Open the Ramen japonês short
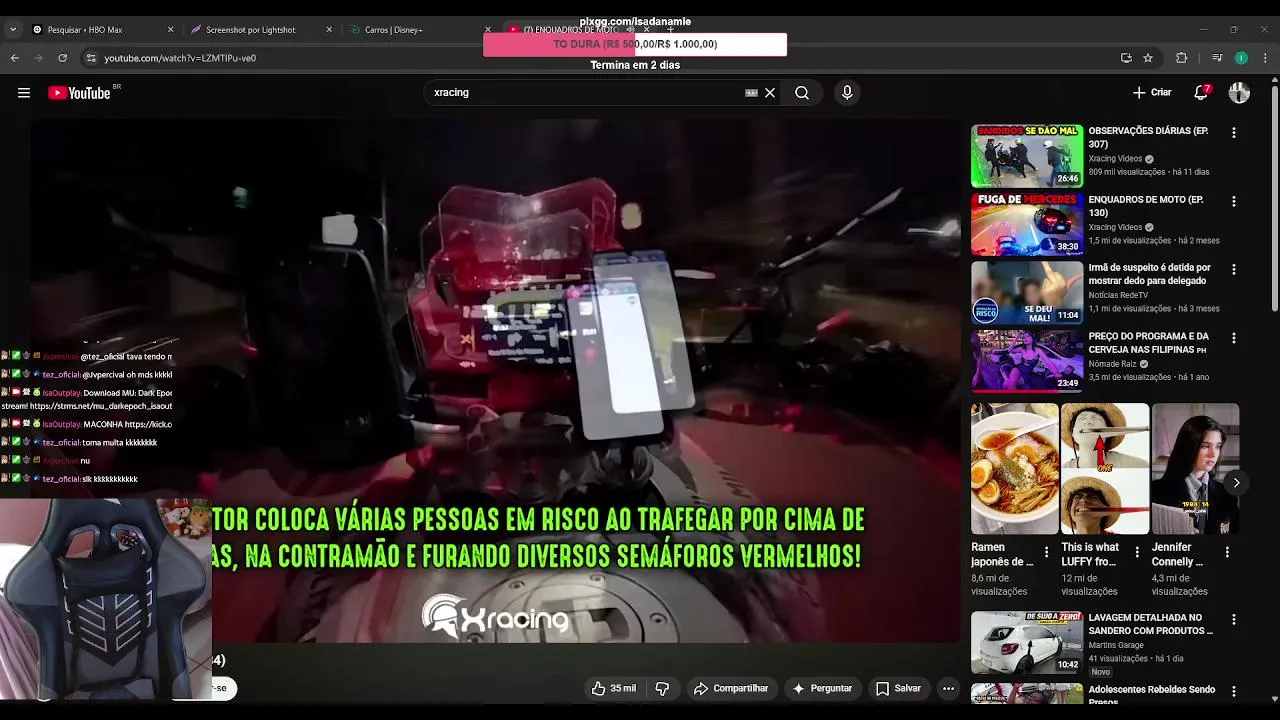Image resolution: width=1280 pixels, height=720 pixels. coord(1014,469)
